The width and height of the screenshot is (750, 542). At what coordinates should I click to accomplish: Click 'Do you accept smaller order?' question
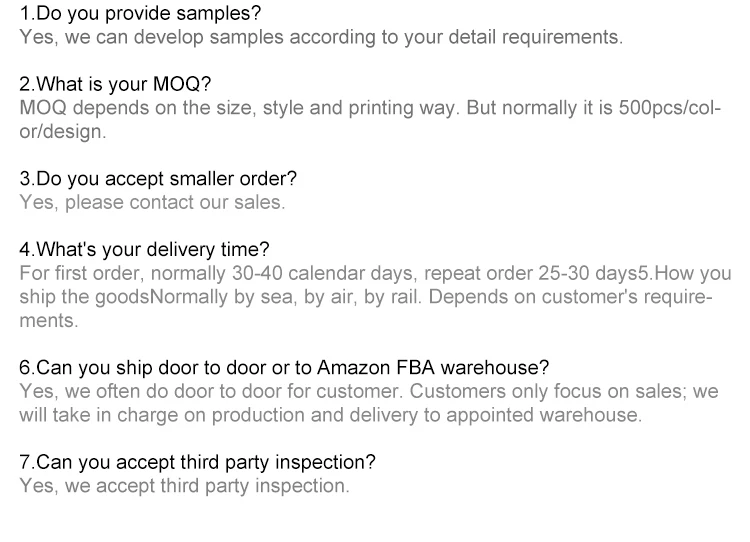point(157,178)
